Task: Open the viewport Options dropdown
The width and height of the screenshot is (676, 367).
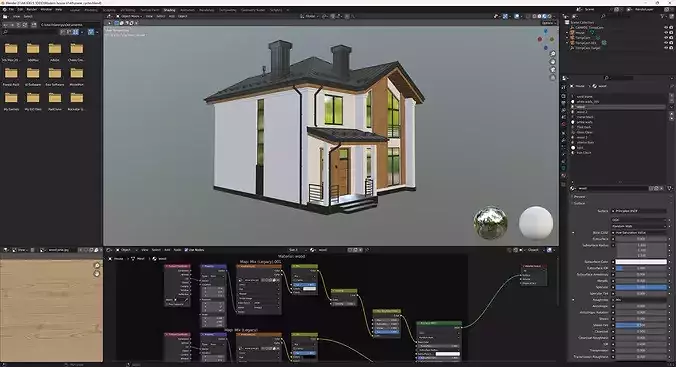Action: [x=548, y=23]
